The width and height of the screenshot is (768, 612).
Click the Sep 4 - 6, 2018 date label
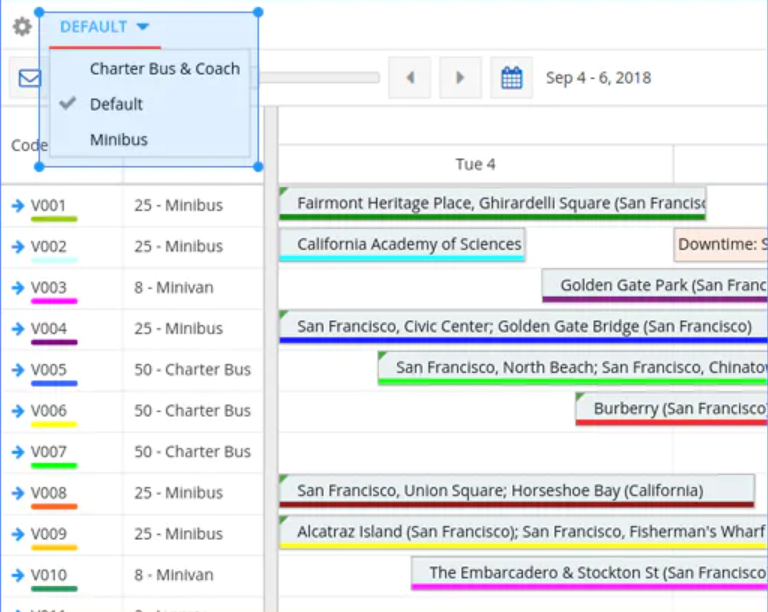pyautogui.click(x=599, y=77)
